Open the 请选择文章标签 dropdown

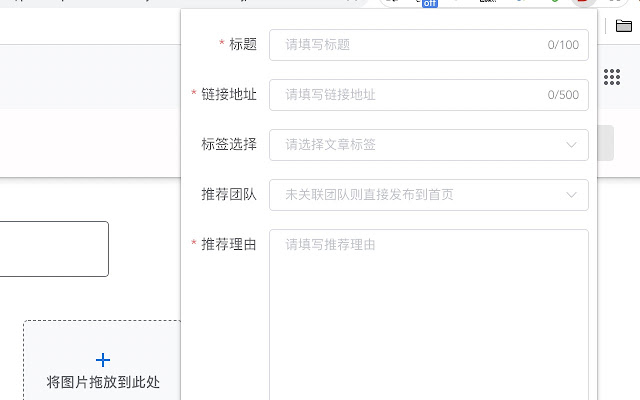pyautogui.click(x=429, y=145)
